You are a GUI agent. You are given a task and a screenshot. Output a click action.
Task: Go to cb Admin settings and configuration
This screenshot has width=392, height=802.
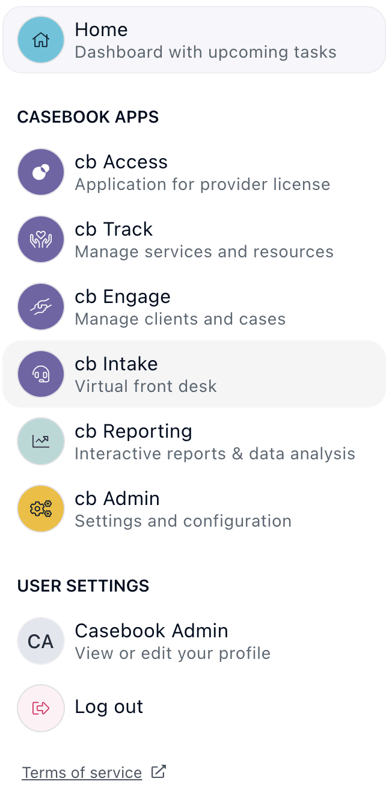(x=194, y=509)
